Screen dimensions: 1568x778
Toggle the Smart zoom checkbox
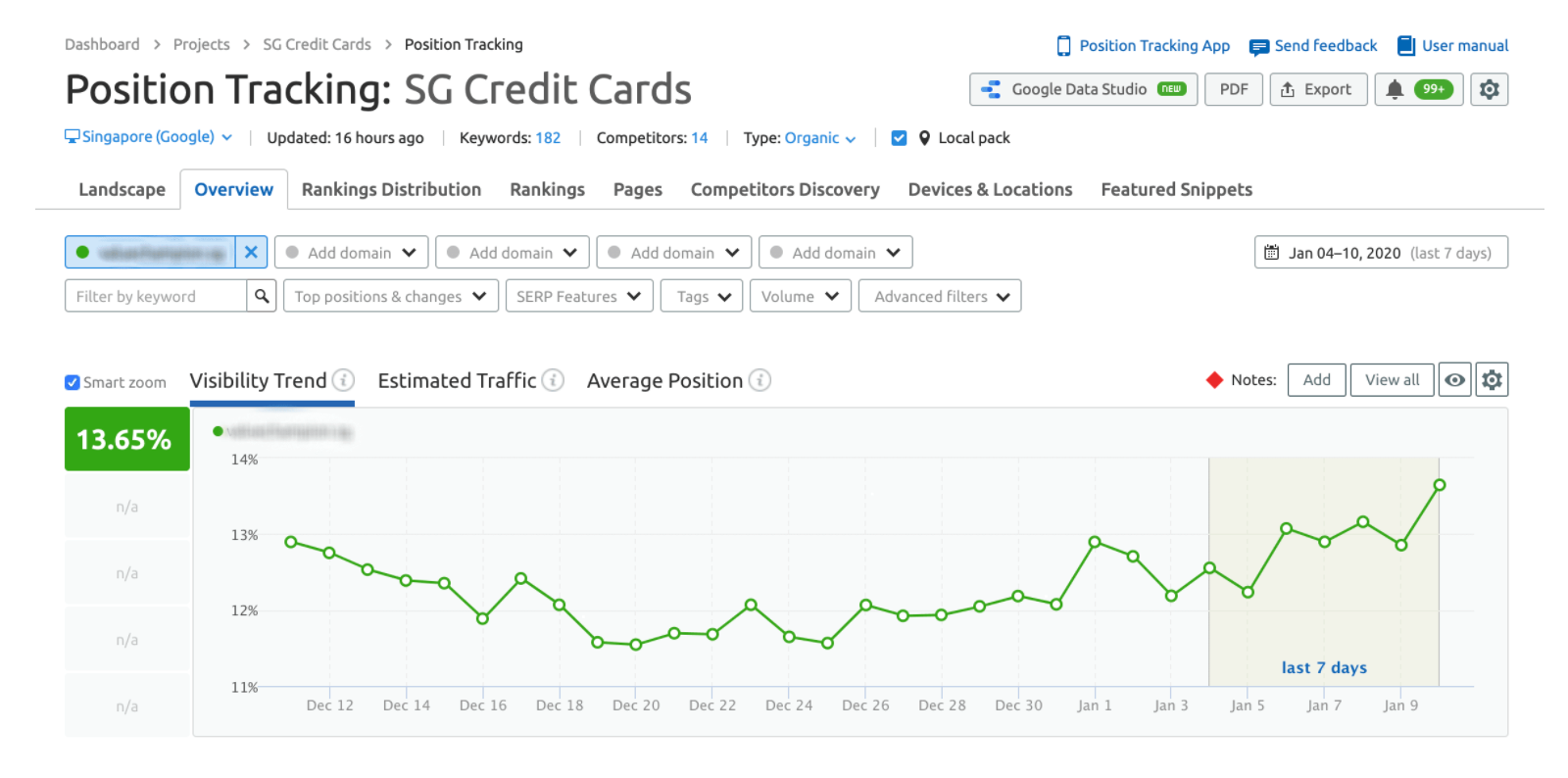[x=73, y=382]
